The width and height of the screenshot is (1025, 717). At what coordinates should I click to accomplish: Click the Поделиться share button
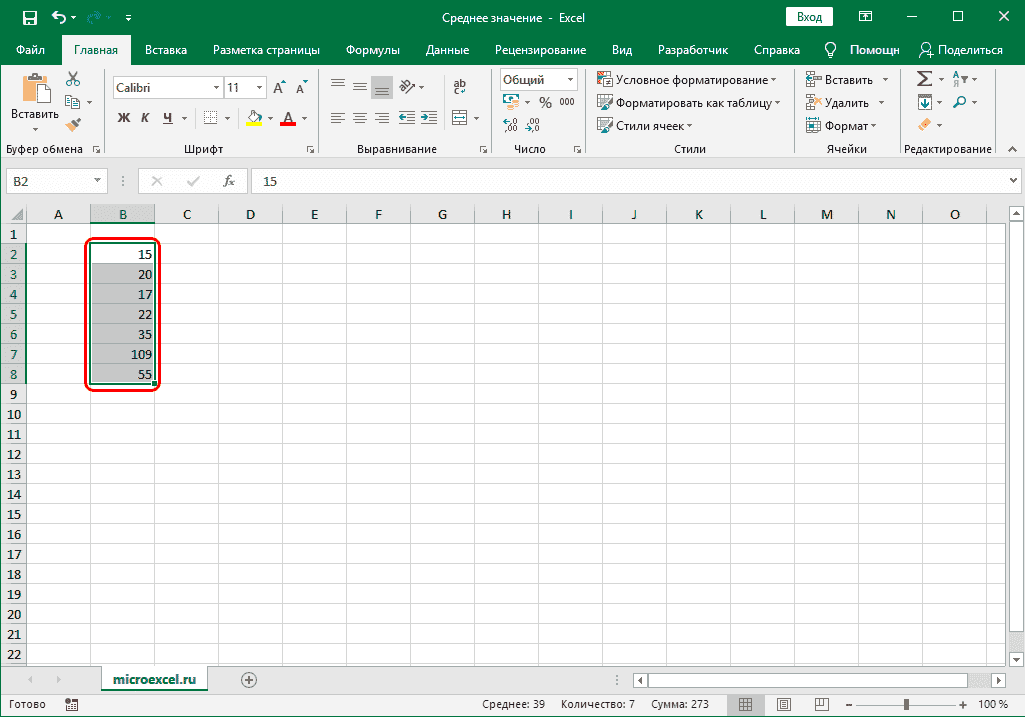tap(960, 50)
